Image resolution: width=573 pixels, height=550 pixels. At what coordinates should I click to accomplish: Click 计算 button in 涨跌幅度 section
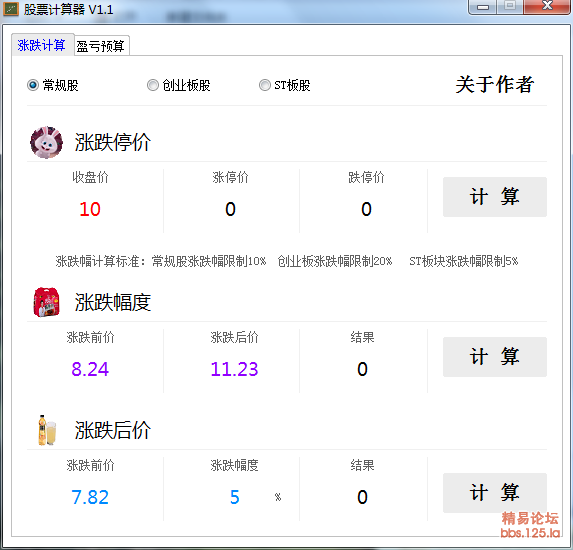point(495,357)
